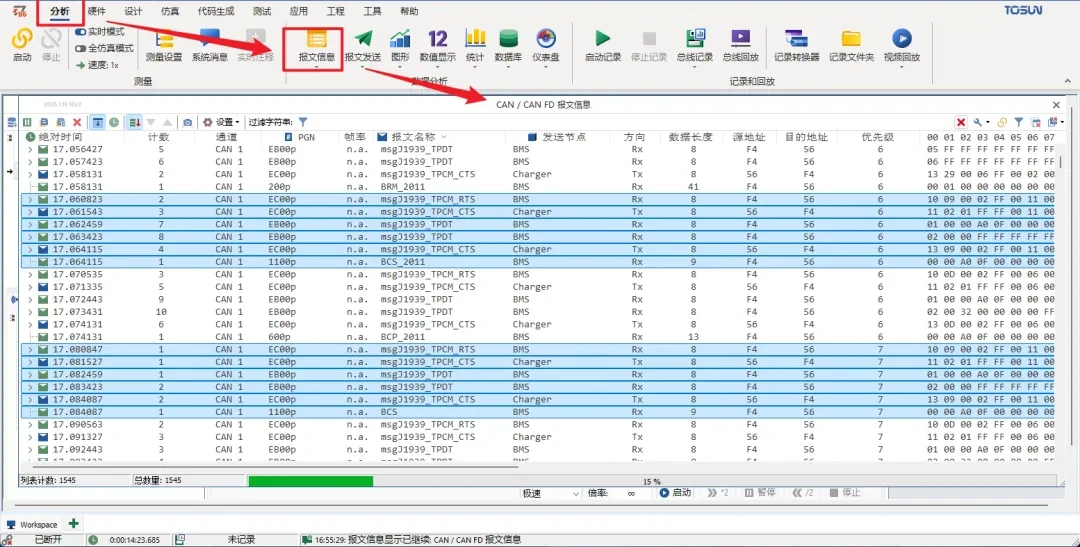Screen dimensions: 1080x547
Task: Open the wrench tool dropdown arrow
Action: [x=988, y=122]
